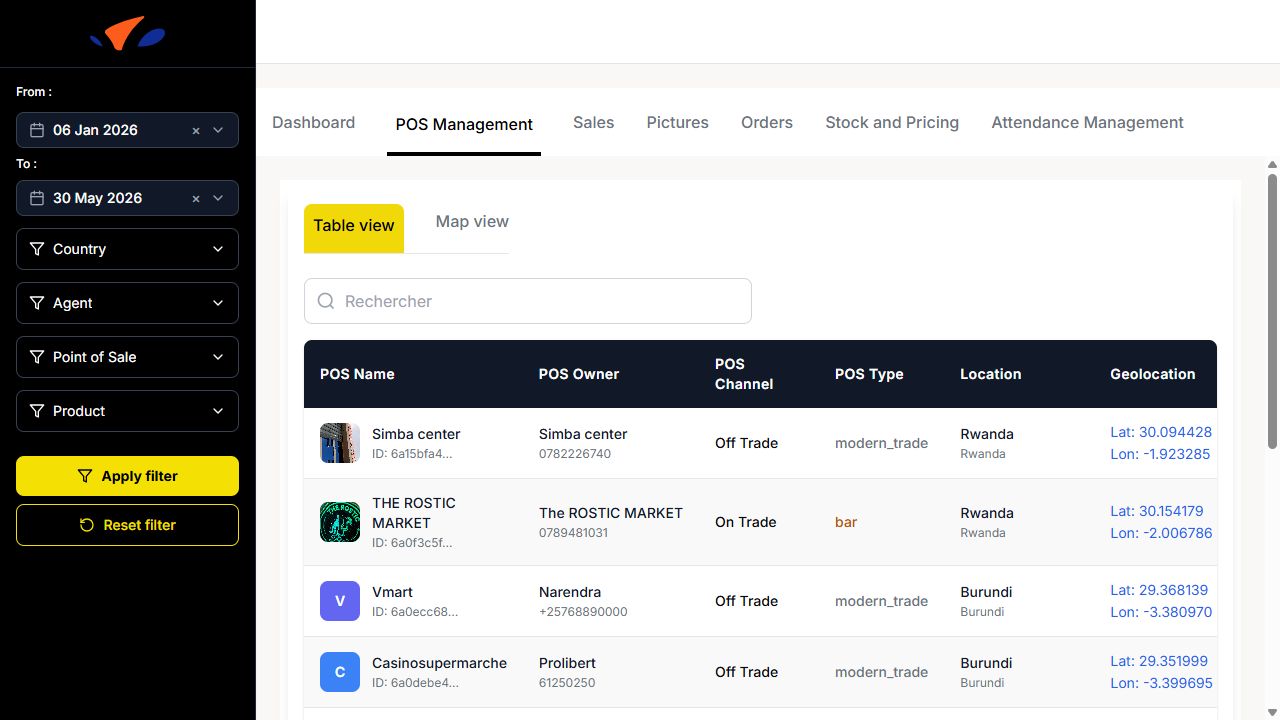This screenshot has width=1280, height=720.
Task: Expand the Agent filter chevron
Action: click(x=218, y=303)
